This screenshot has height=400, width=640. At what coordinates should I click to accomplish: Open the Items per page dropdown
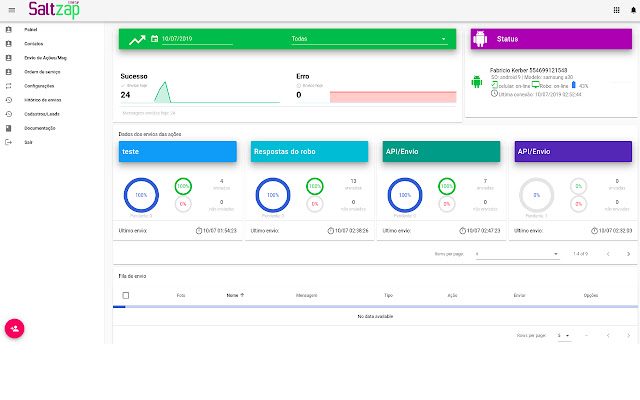pos(517,254)
